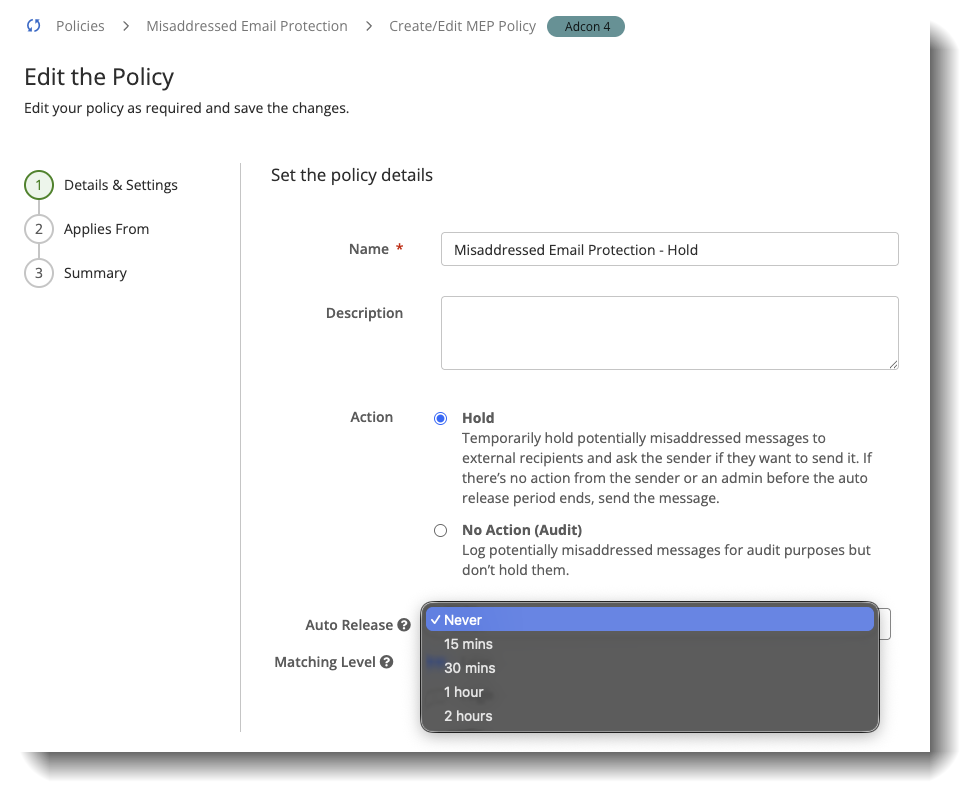Click the Edit the Policy heading
This screenshot has height=802, width=980.
pos(99,77)
